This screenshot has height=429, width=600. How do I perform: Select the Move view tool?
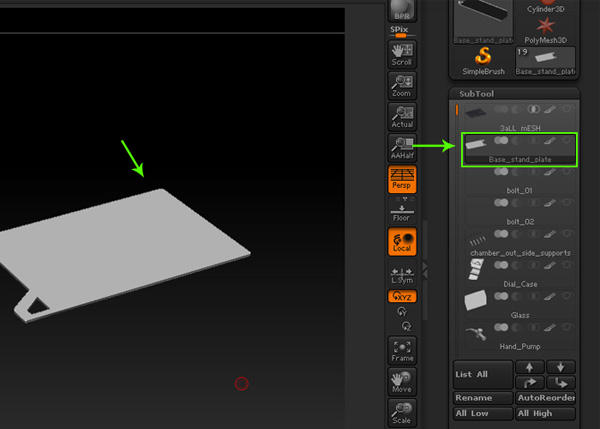pos(402,381)
